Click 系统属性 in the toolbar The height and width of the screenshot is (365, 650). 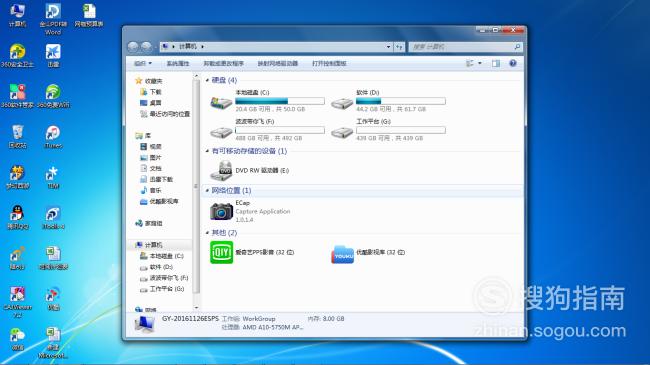point(178,63)
